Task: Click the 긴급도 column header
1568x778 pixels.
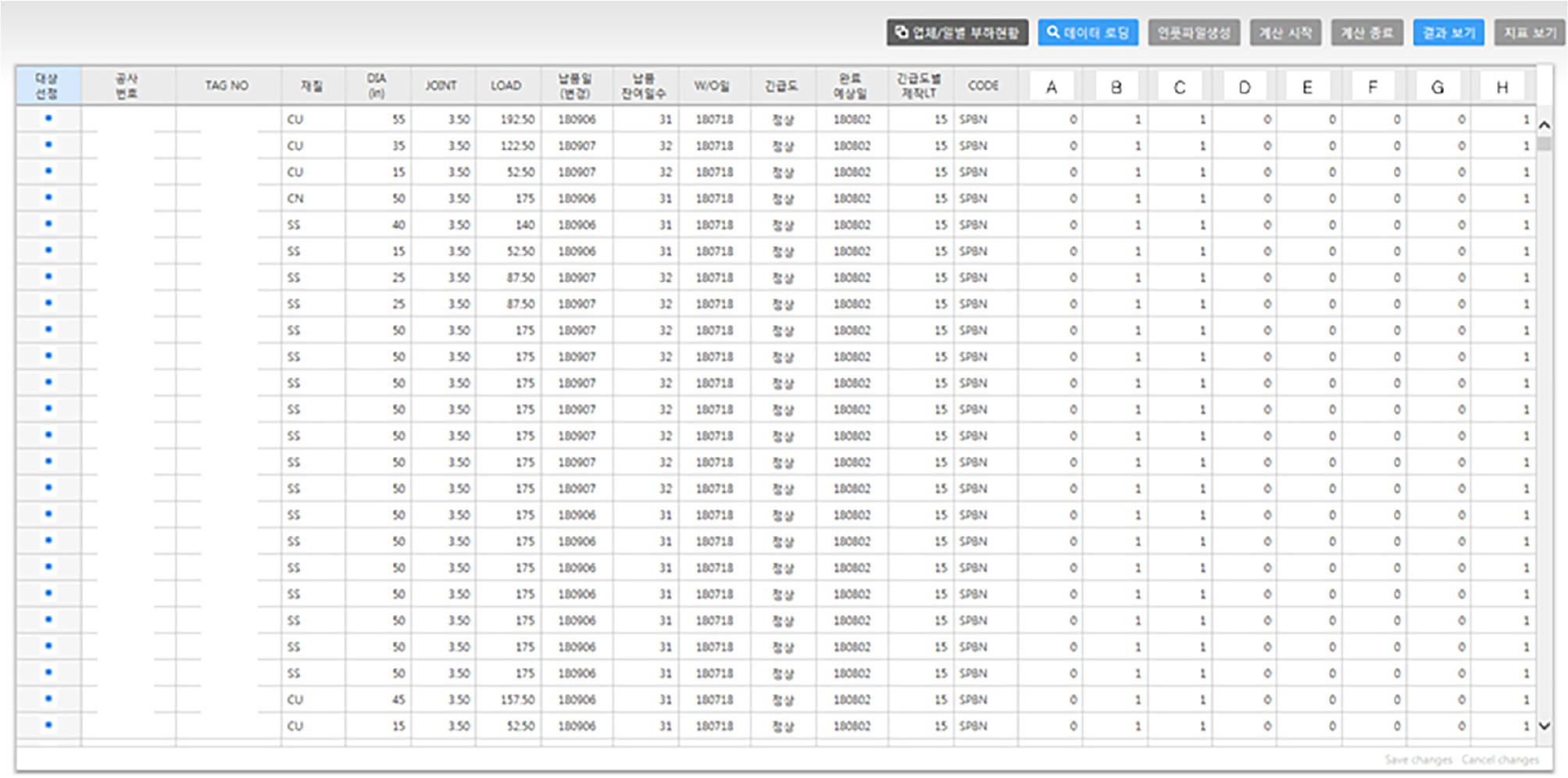Action: (x=782, y=86)
